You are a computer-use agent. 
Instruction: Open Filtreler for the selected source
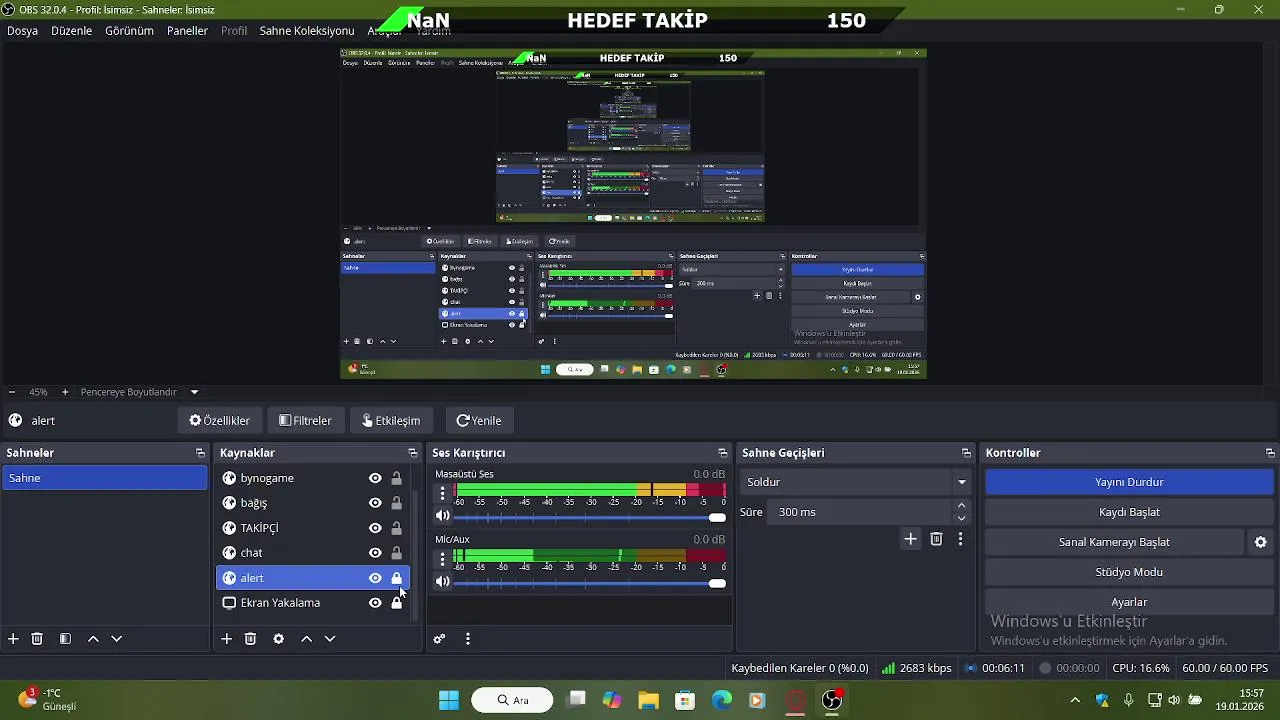[305, 421]
